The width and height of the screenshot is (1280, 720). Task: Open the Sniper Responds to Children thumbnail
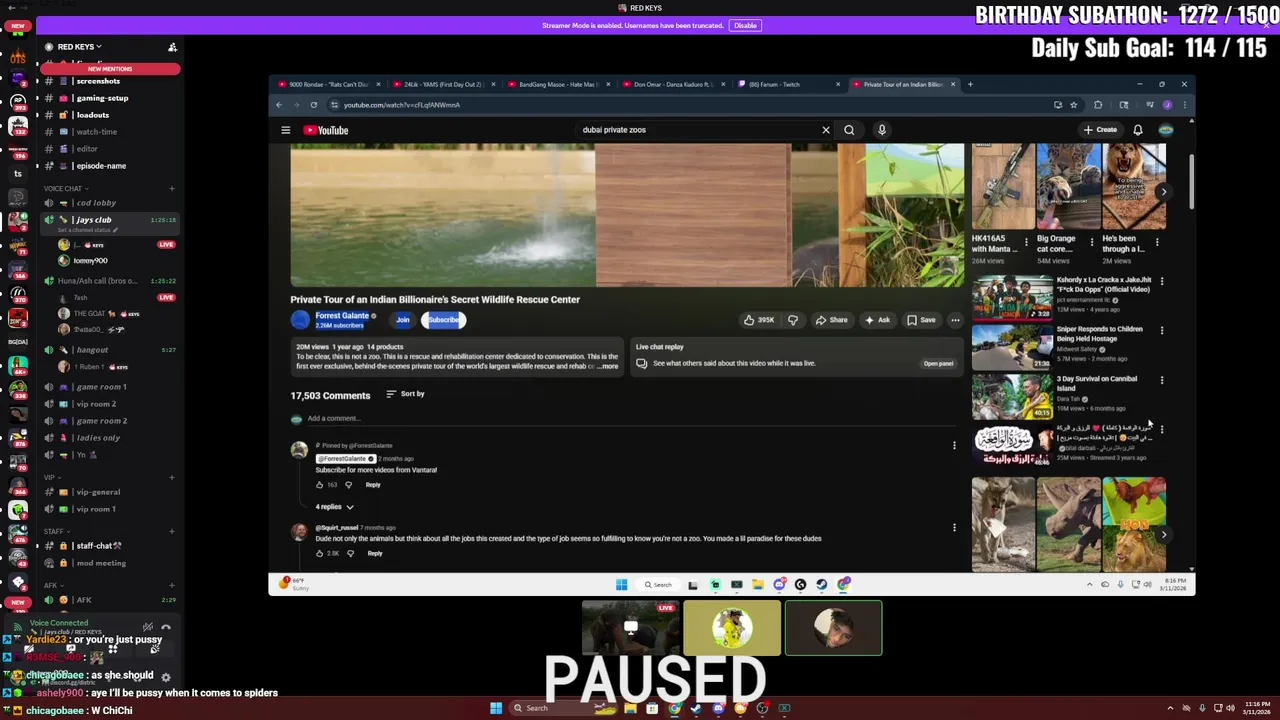(1012, 347)
